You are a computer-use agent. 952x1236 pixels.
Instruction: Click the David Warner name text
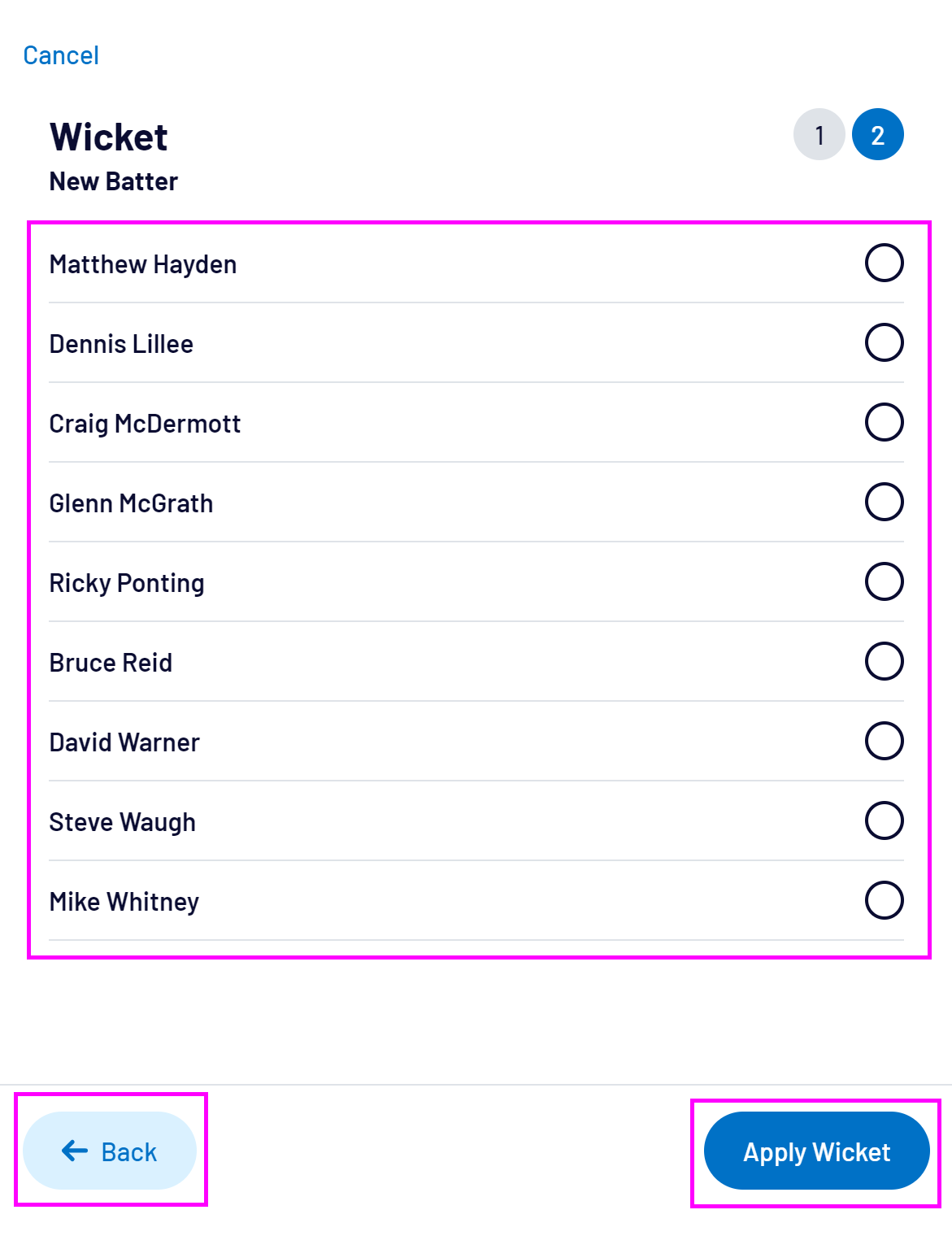click(124, 742)
